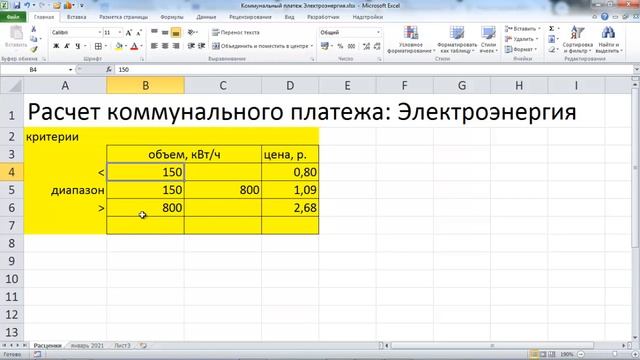Image resolution: width=640 pixels, height=360 pixels.
Task: Decrease the cell indent
Action: (x=191, y=46)
